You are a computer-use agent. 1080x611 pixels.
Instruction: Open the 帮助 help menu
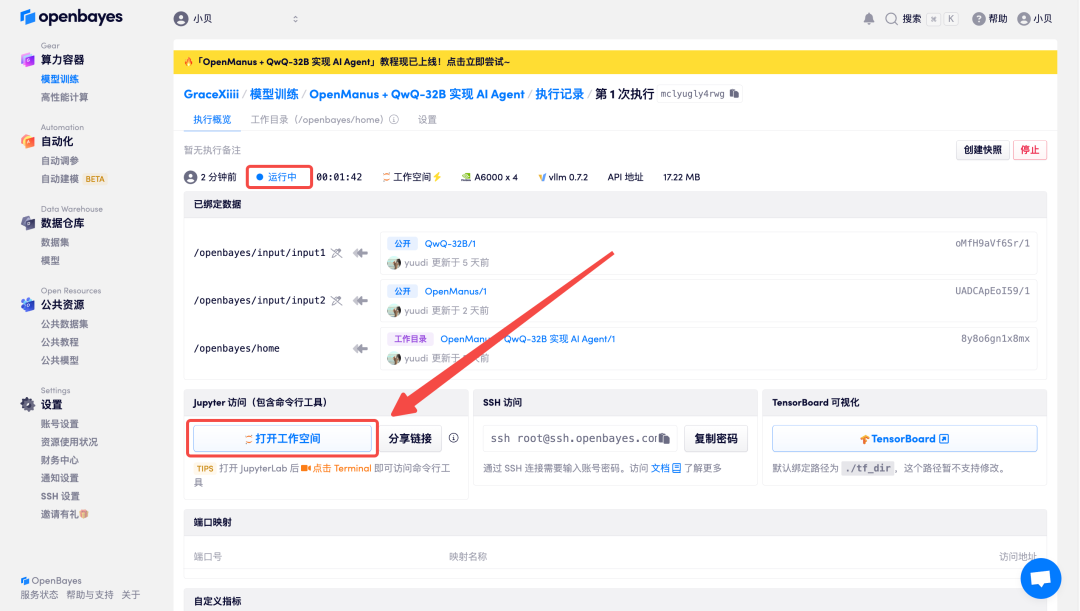click(x=989, y=19)
